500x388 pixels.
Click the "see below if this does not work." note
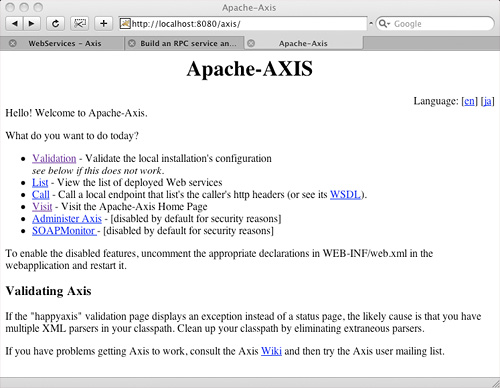pos(98,171)
